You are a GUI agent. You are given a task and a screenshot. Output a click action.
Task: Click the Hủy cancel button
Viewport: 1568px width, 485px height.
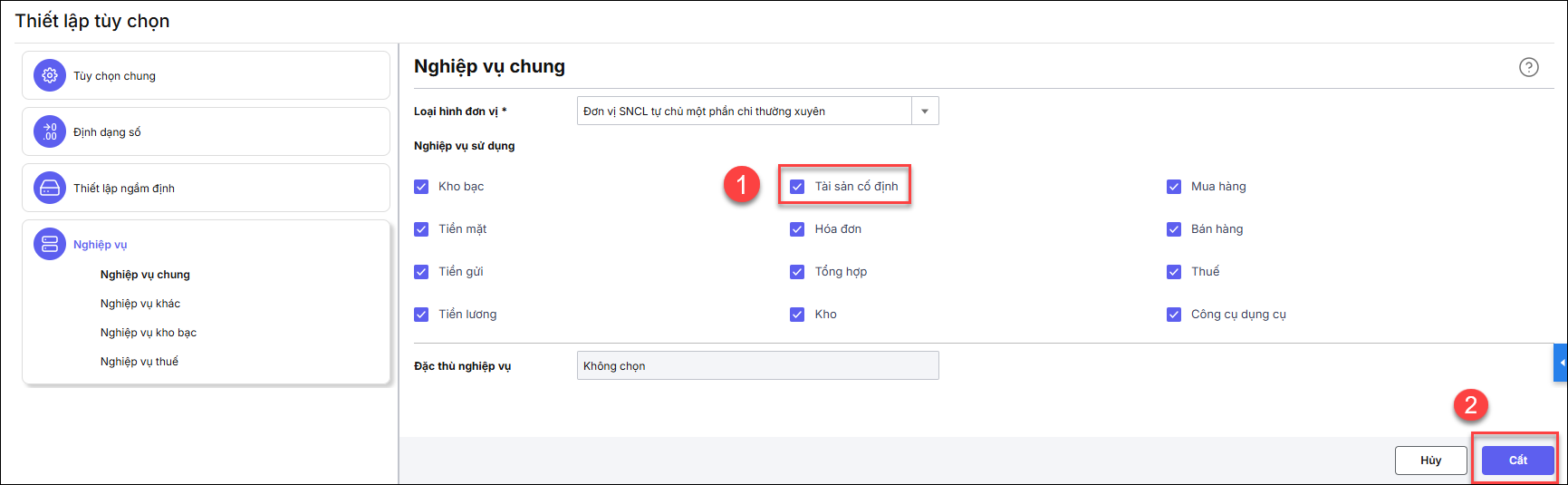(x=1430, y=461)
